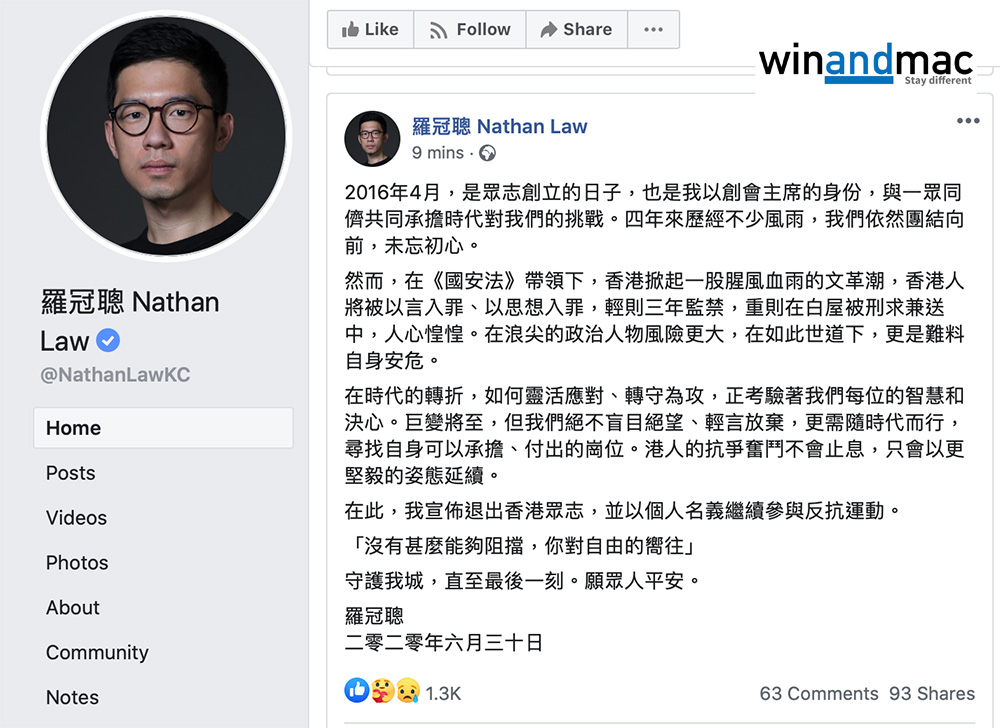Click the thumbs-up reaction icon below post

click(x=356, y=692)
